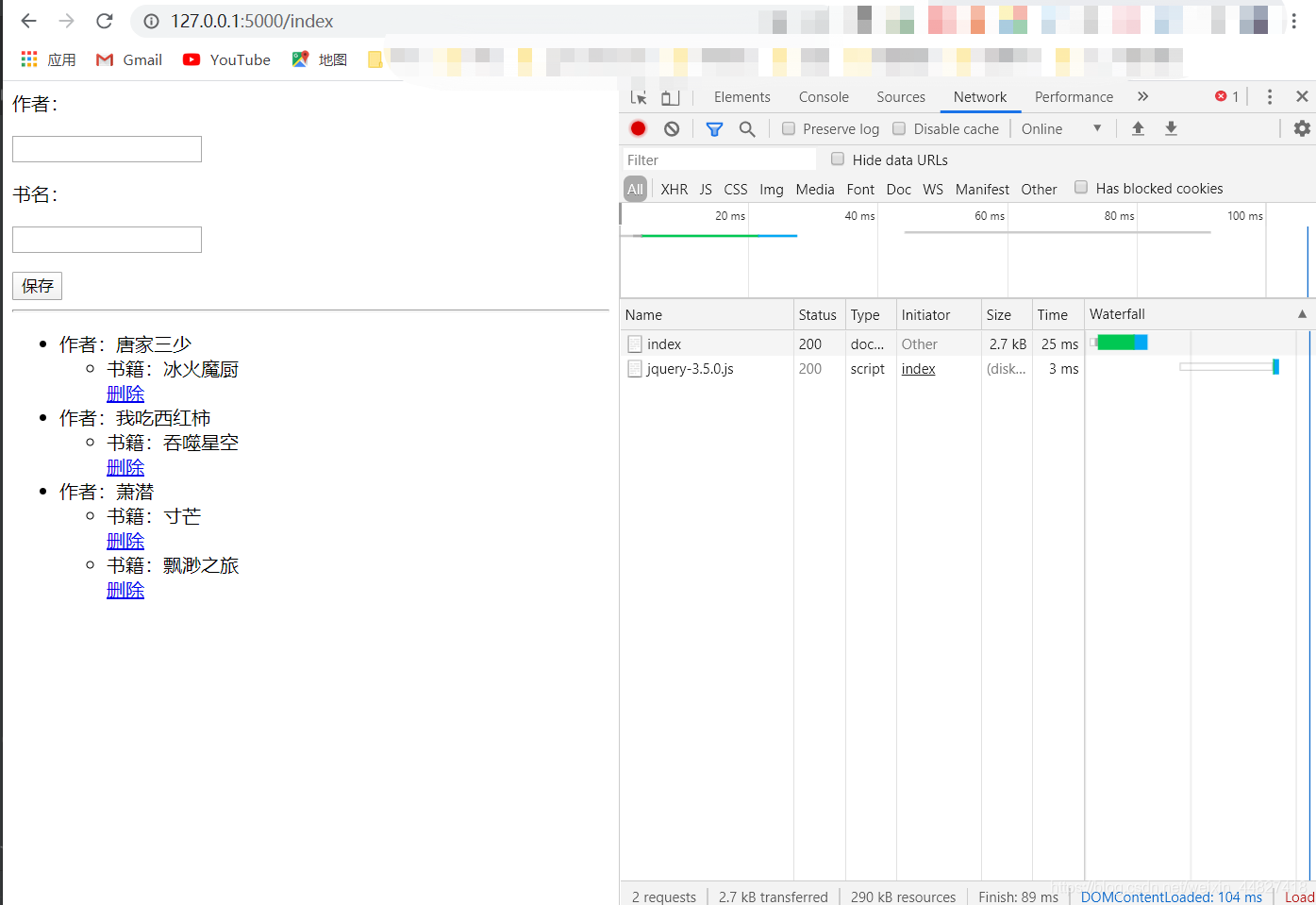1316x905 pixels.
Task: Click the 保存 save button
Action: point(37,286)
